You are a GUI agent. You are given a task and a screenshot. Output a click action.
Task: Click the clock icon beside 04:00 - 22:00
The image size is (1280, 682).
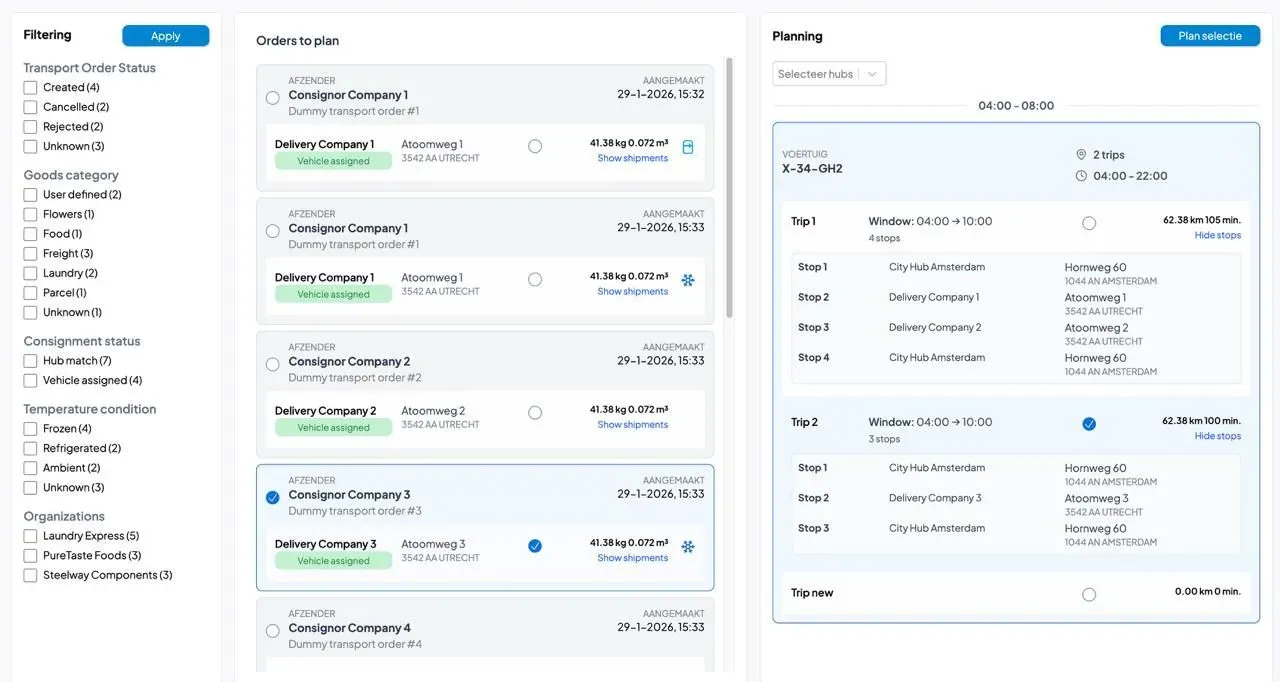1081,176
